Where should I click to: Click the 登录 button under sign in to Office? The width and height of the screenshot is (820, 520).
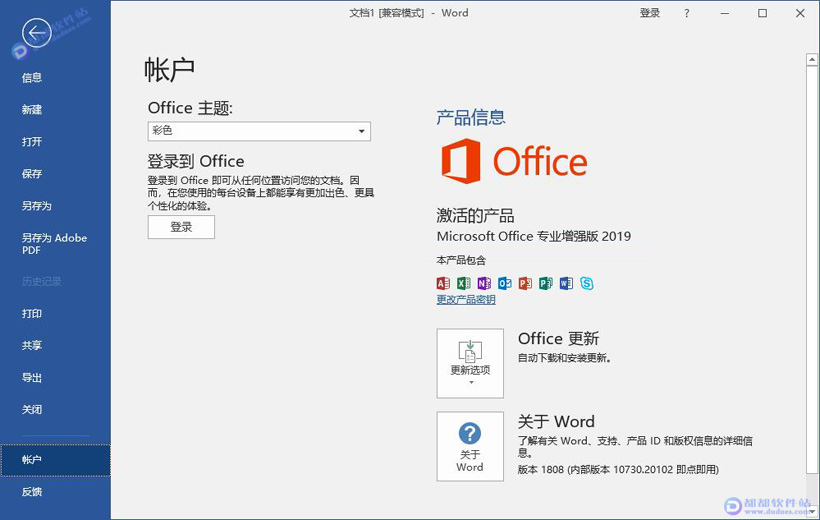tap(181, 227)
